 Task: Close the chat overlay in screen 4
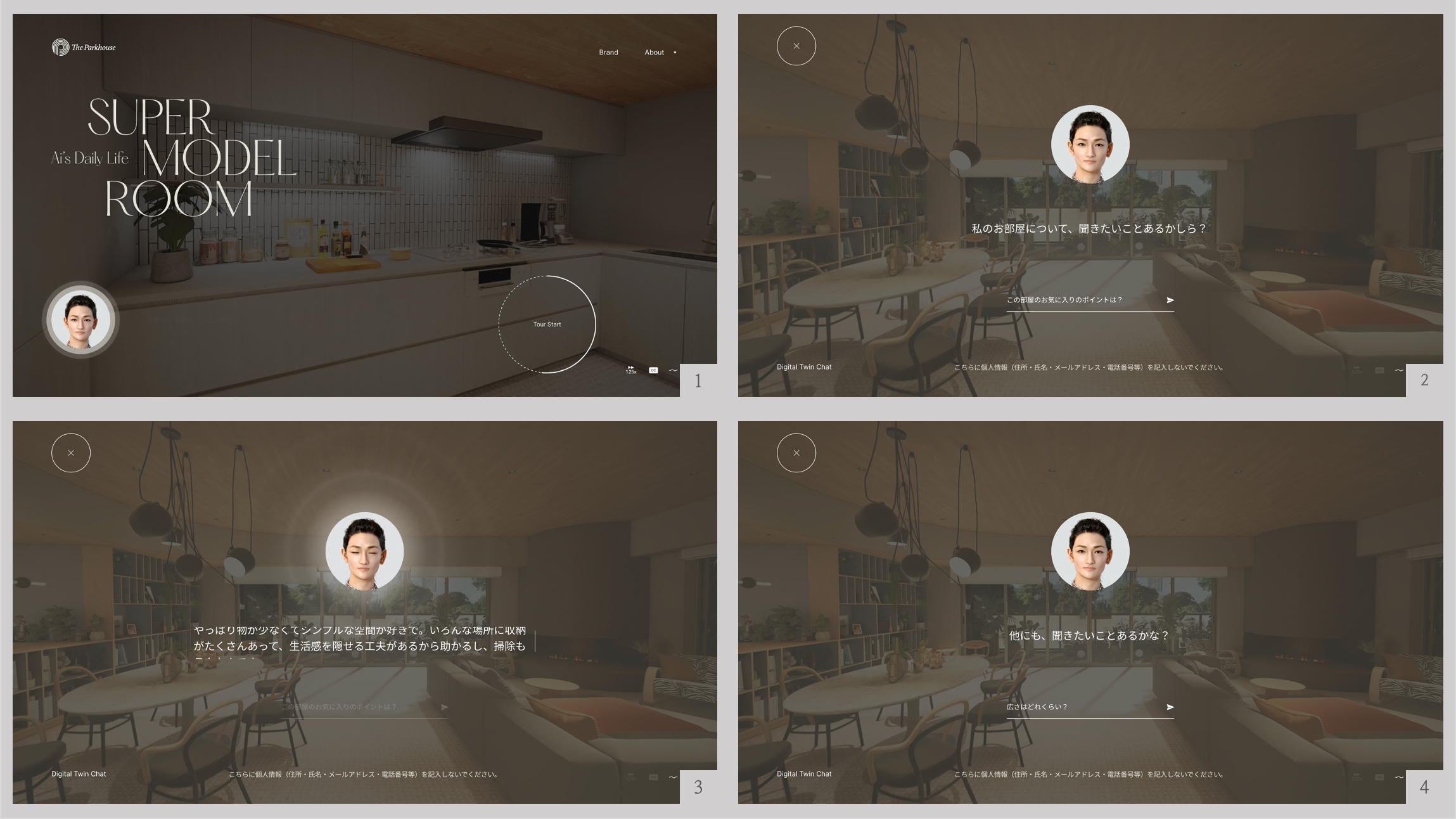pos(796,453)
